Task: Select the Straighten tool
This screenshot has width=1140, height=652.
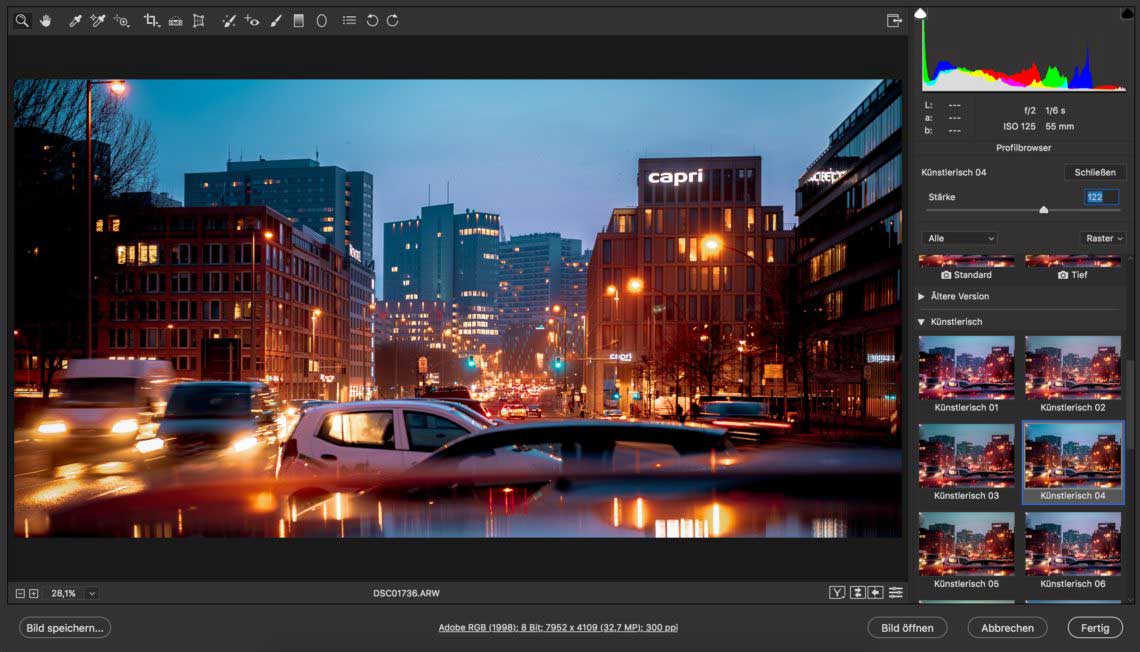Action: point(175,20)
